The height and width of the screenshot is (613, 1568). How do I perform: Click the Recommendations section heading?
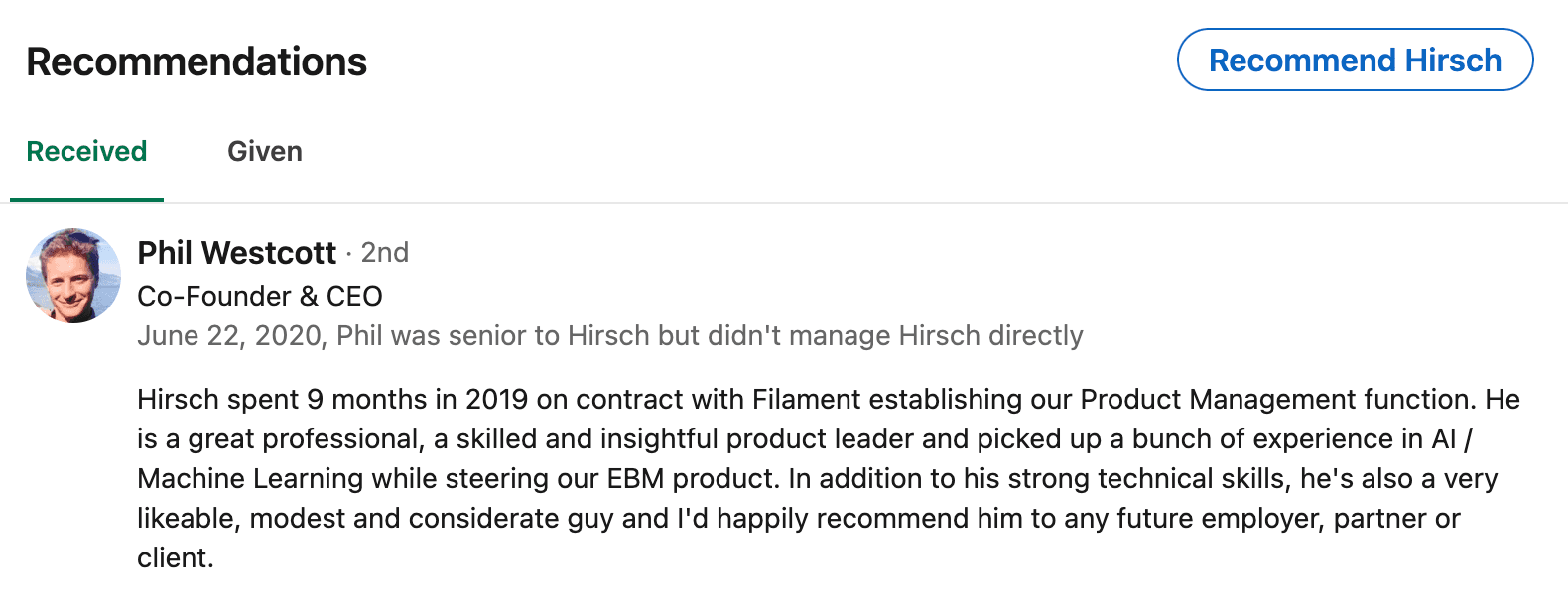coord(196,61)
